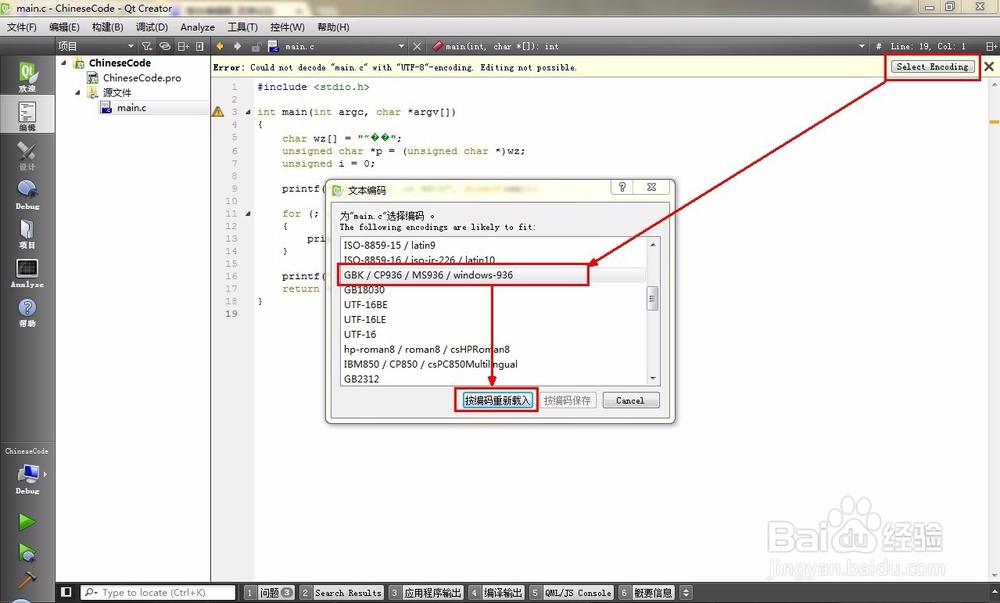Select ChineseCode.pro in project tree
Screen dimensions: 1000x603
[x=142, y=78]
